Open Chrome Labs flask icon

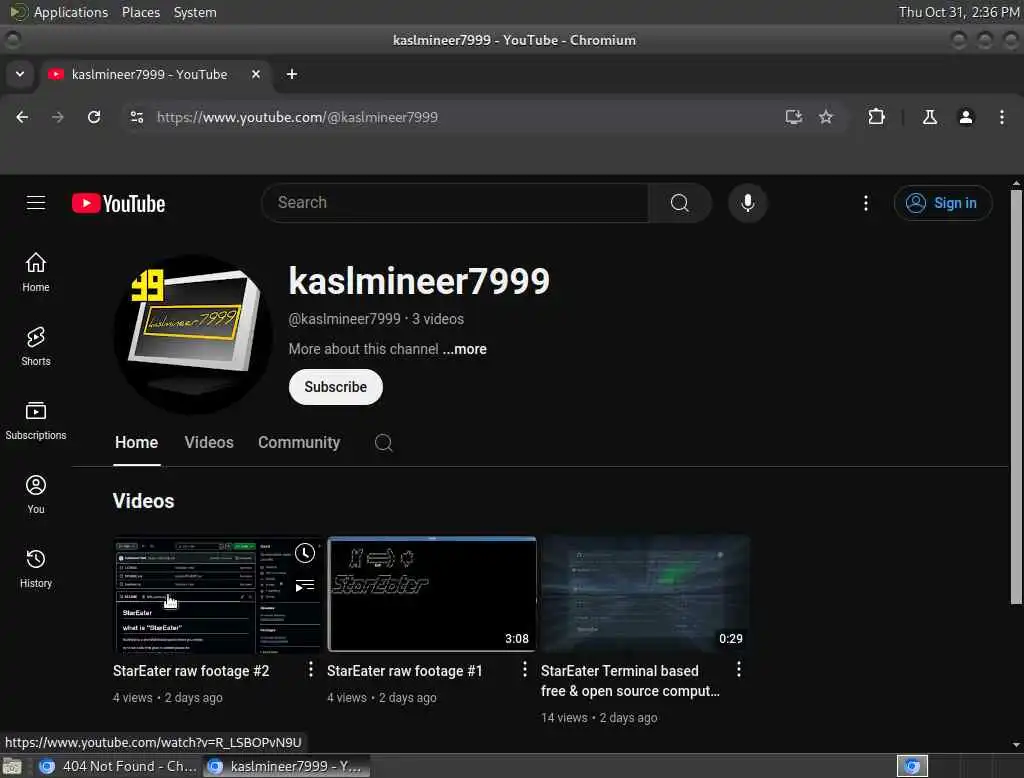(x=930, y=117)
